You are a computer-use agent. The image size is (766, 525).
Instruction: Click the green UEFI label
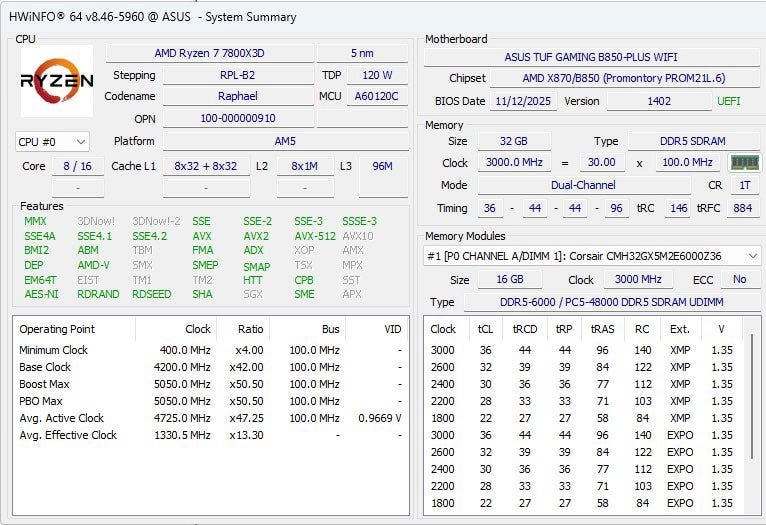click(729, 101)
